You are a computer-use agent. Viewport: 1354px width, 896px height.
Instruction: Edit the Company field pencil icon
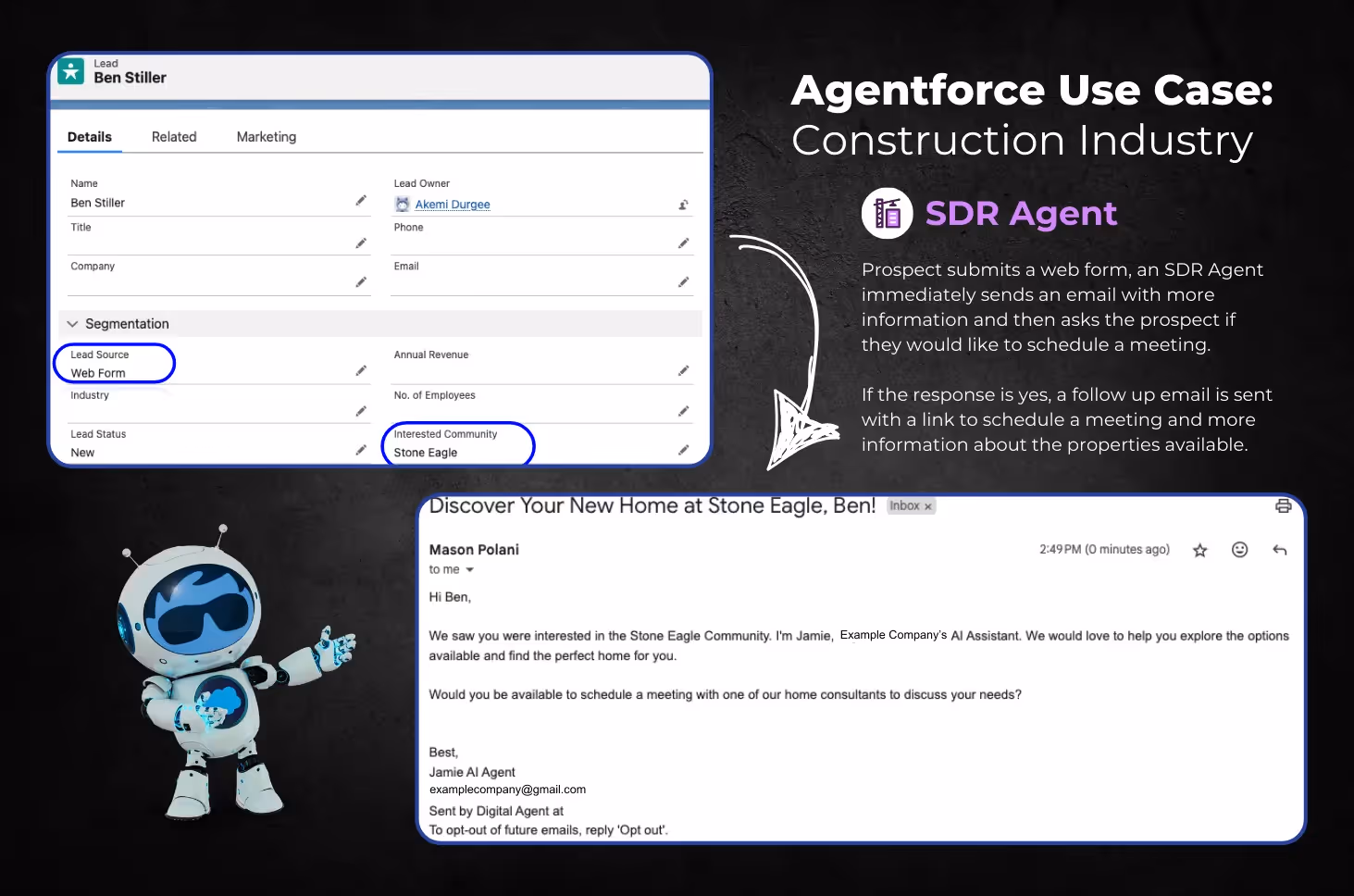click(x=361, y=282)
